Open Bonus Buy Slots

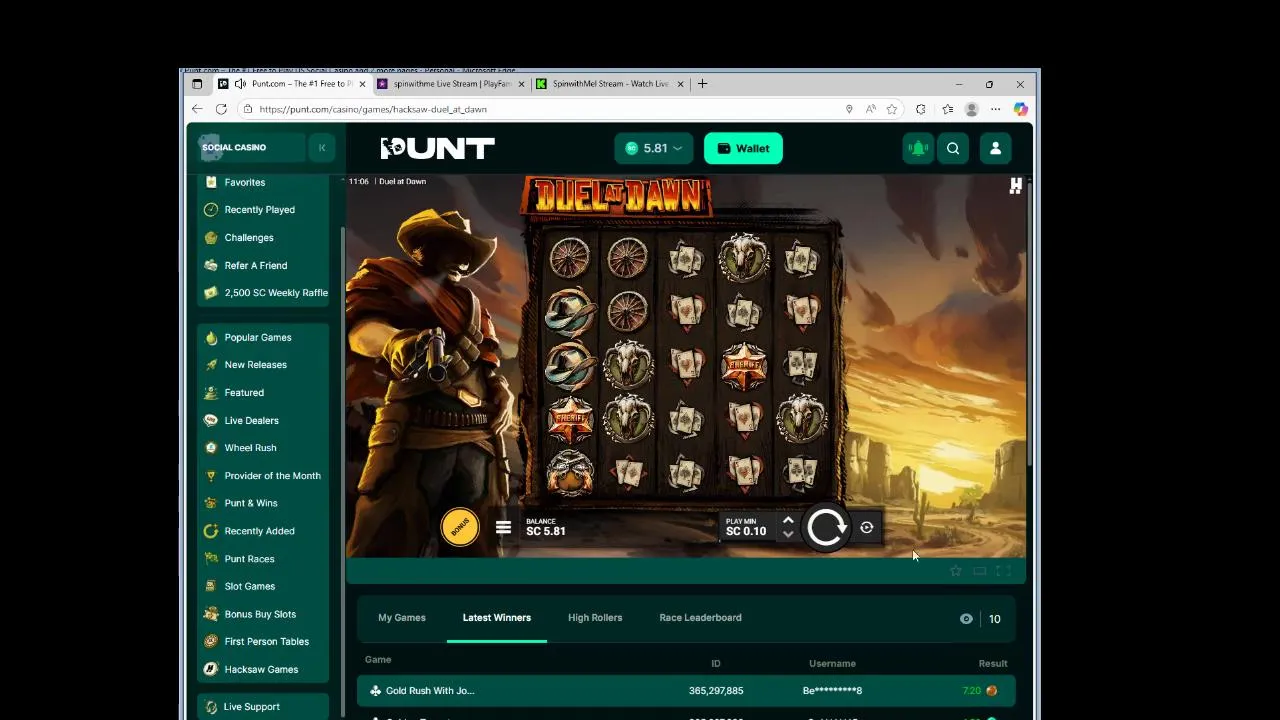260,614
